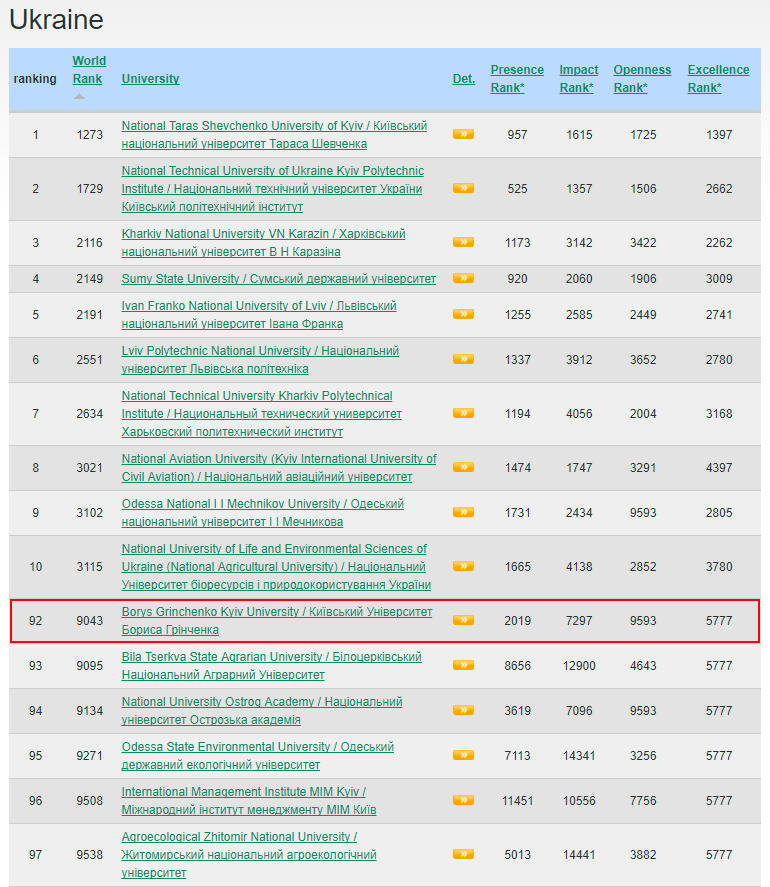Click impact rank value 12900
This screenshot has width=770, height=887.
[579, 666]
